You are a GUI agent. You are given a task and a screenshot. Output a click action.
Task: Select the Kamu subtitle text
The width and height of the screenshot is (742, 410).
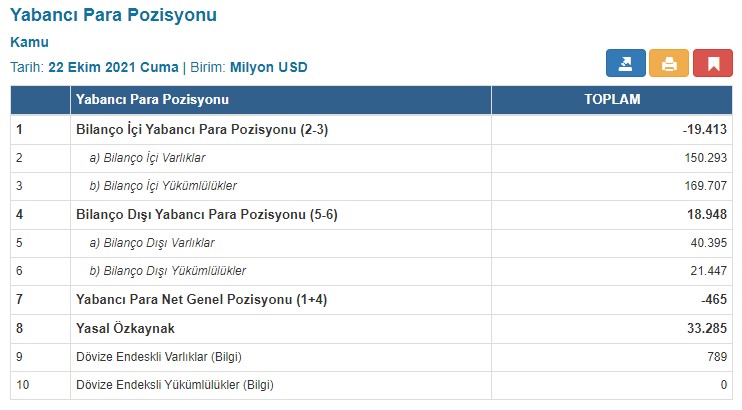point(29,43)
